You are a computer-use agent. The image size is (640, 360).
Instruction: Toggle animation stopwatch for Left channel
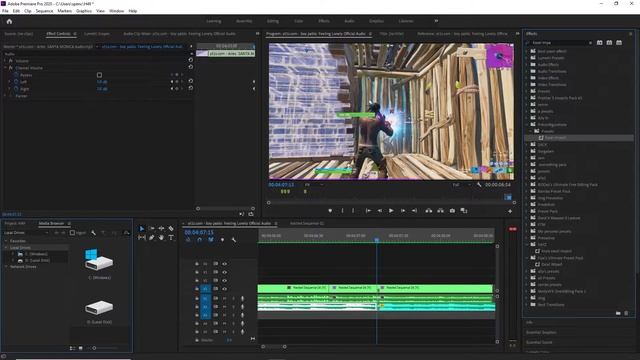pos(16,82)
